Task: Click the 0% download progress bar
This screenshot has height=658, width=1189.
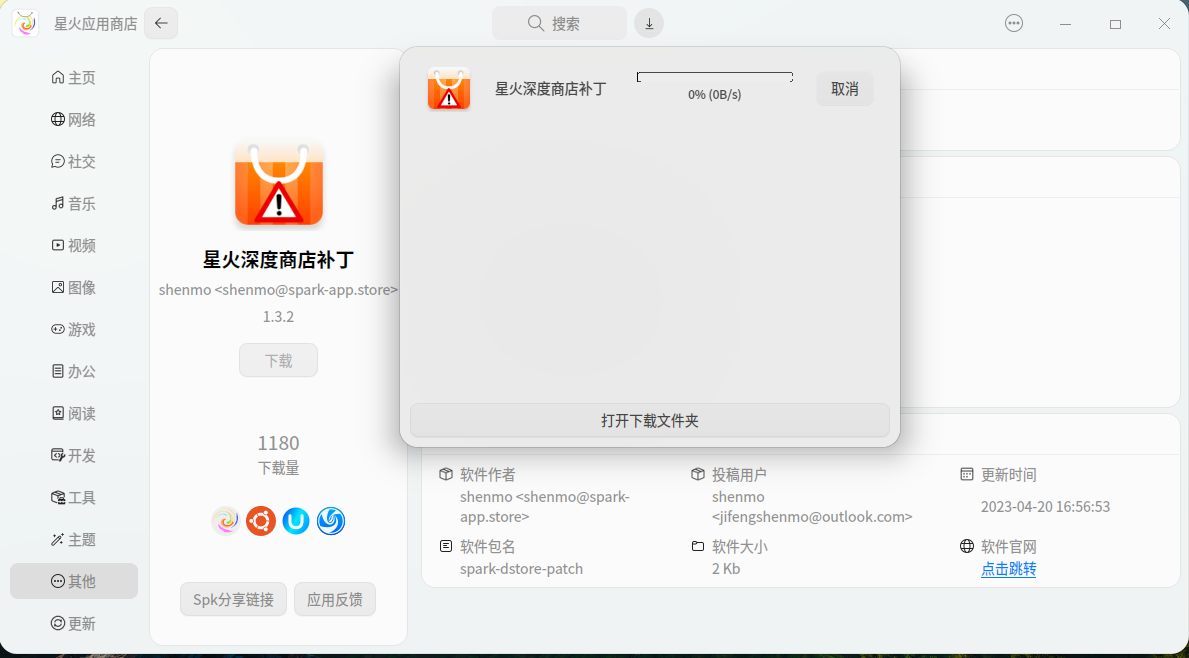Action: (714, 76)
